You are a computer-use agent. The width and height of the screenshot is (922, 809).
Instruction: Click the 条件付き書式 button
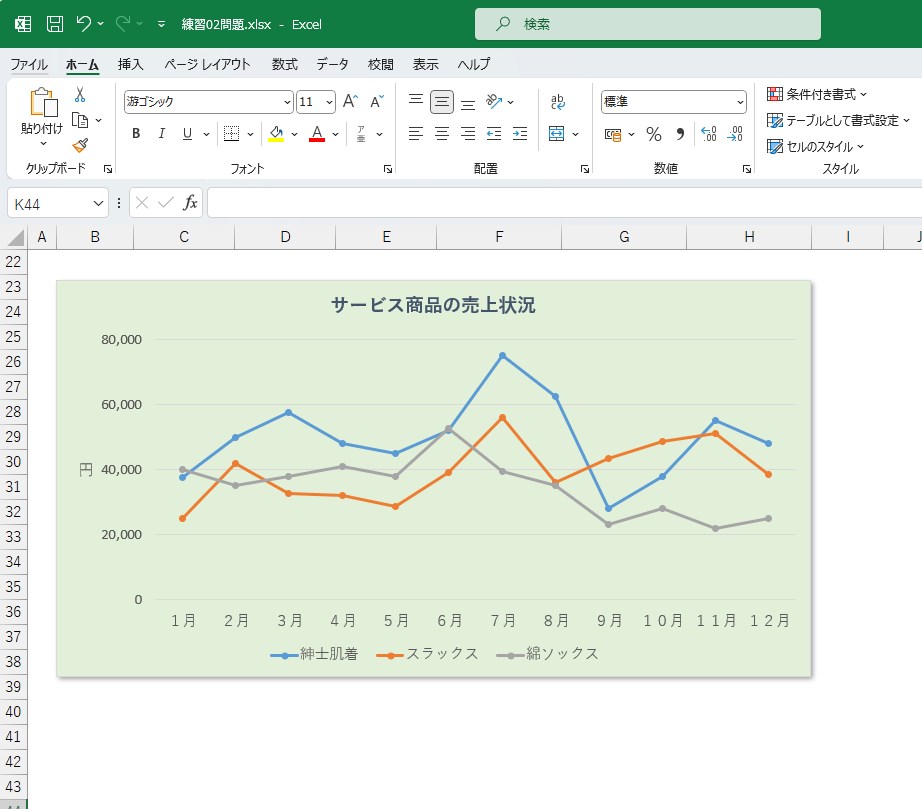click(x=817, y=94)
